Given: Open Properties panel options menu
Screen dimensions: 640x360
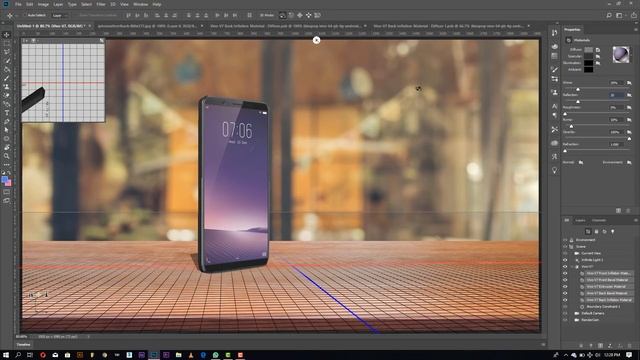Looking at the screenshot, I should click(636, 29).
